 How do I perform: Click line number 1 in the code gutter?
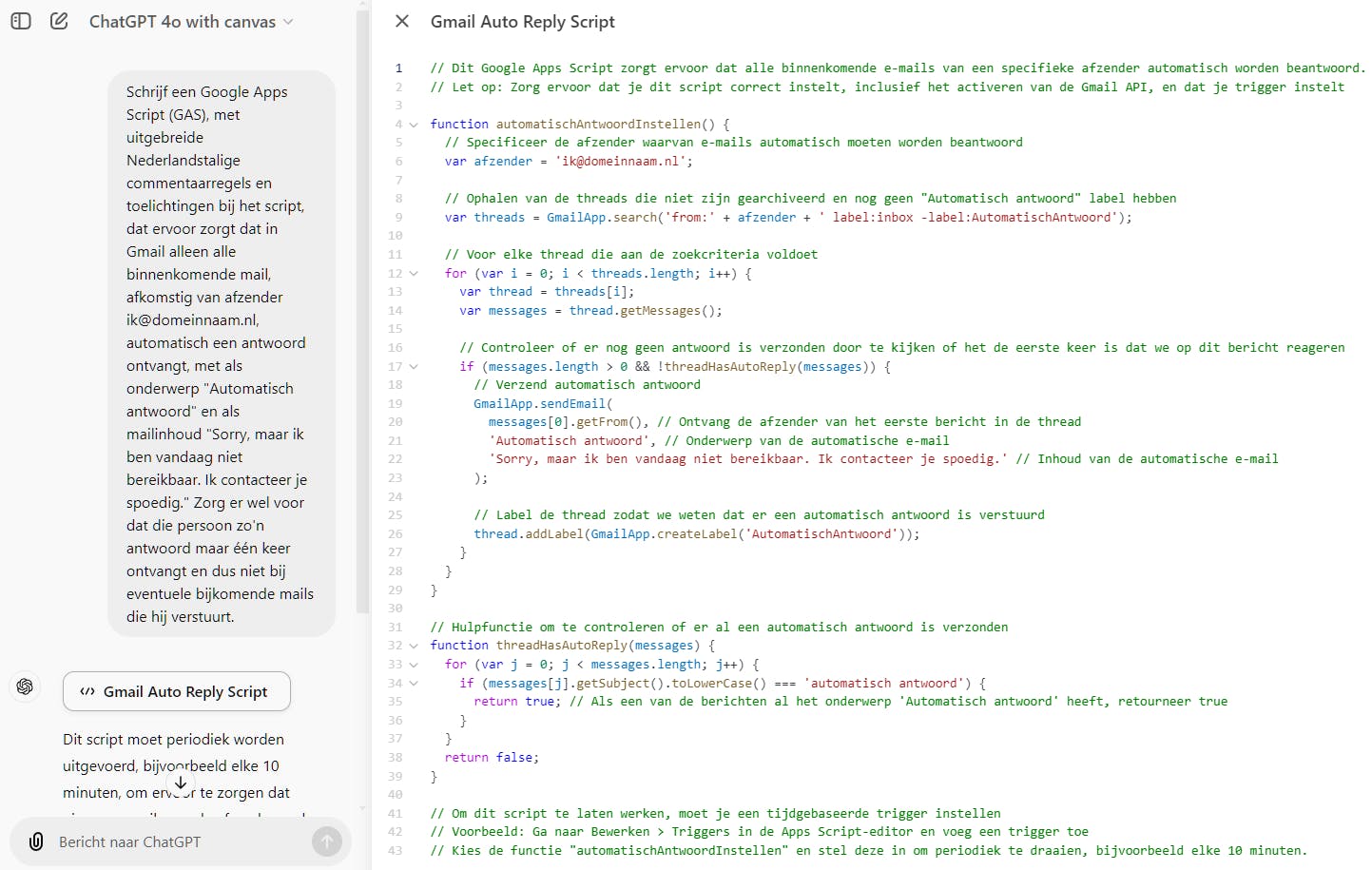click(399, 68)
